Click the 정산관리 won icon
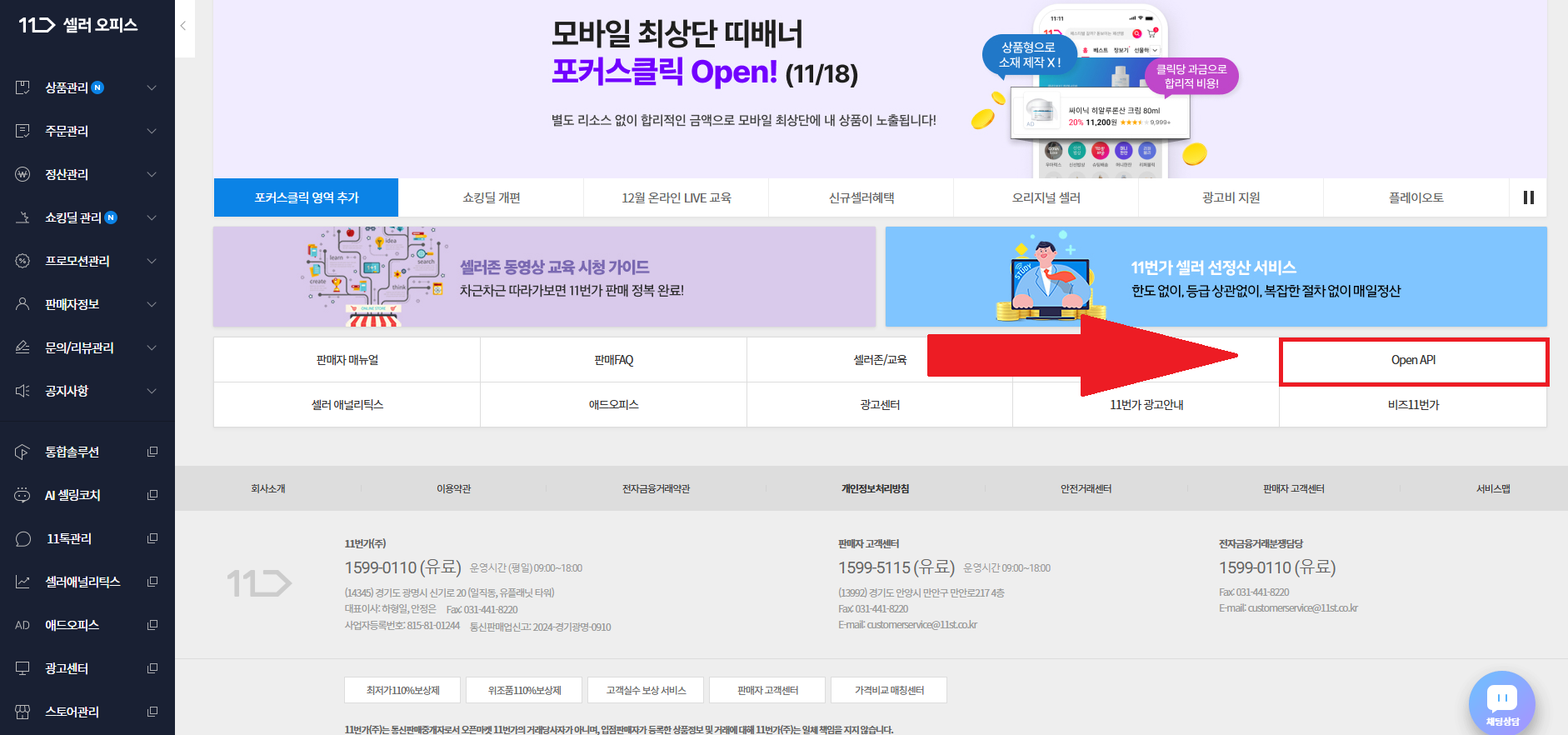Viewport: 1568px width, 735px height. [x=22, y=174]
